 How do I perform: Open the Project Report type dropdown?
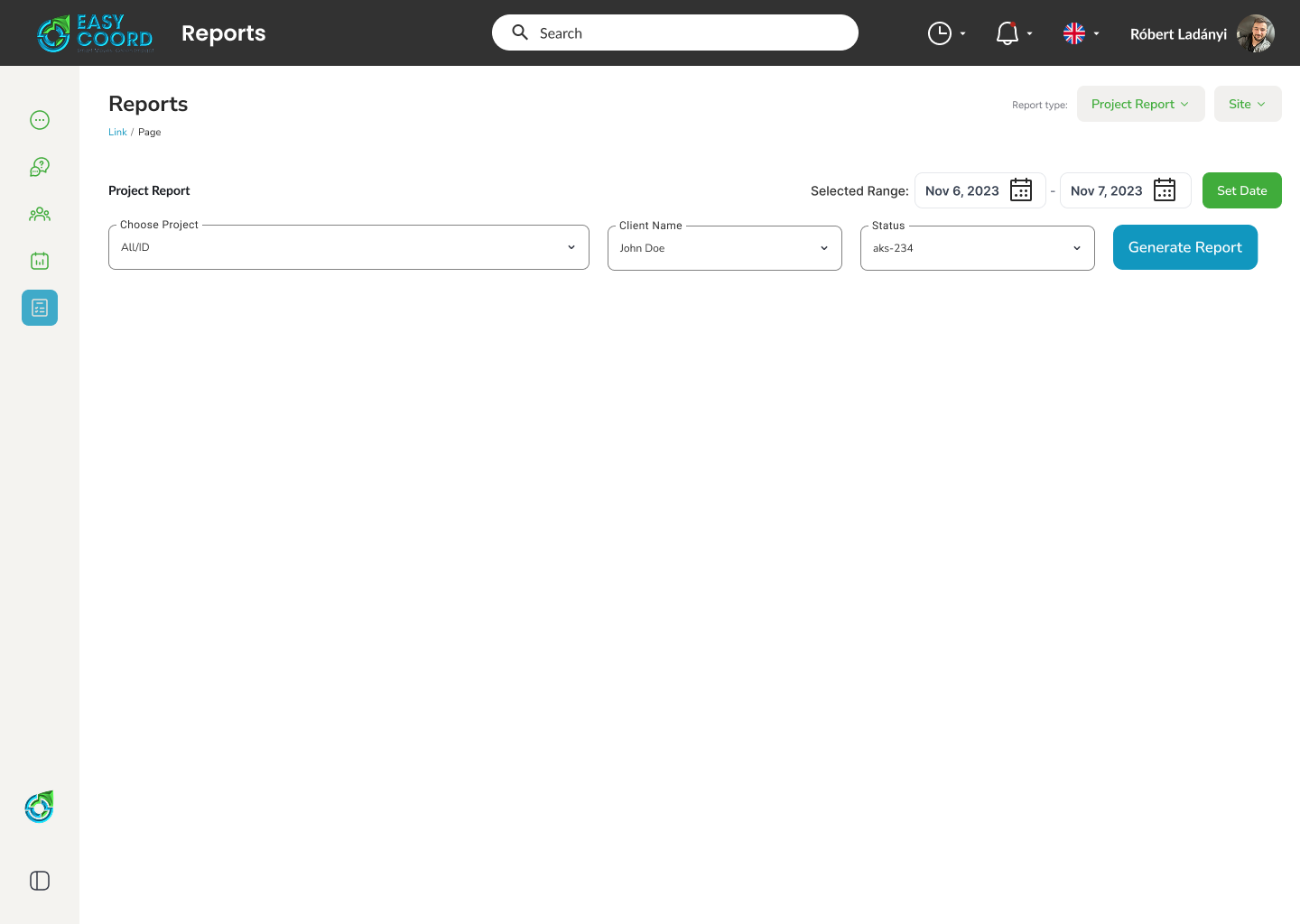1140,104
